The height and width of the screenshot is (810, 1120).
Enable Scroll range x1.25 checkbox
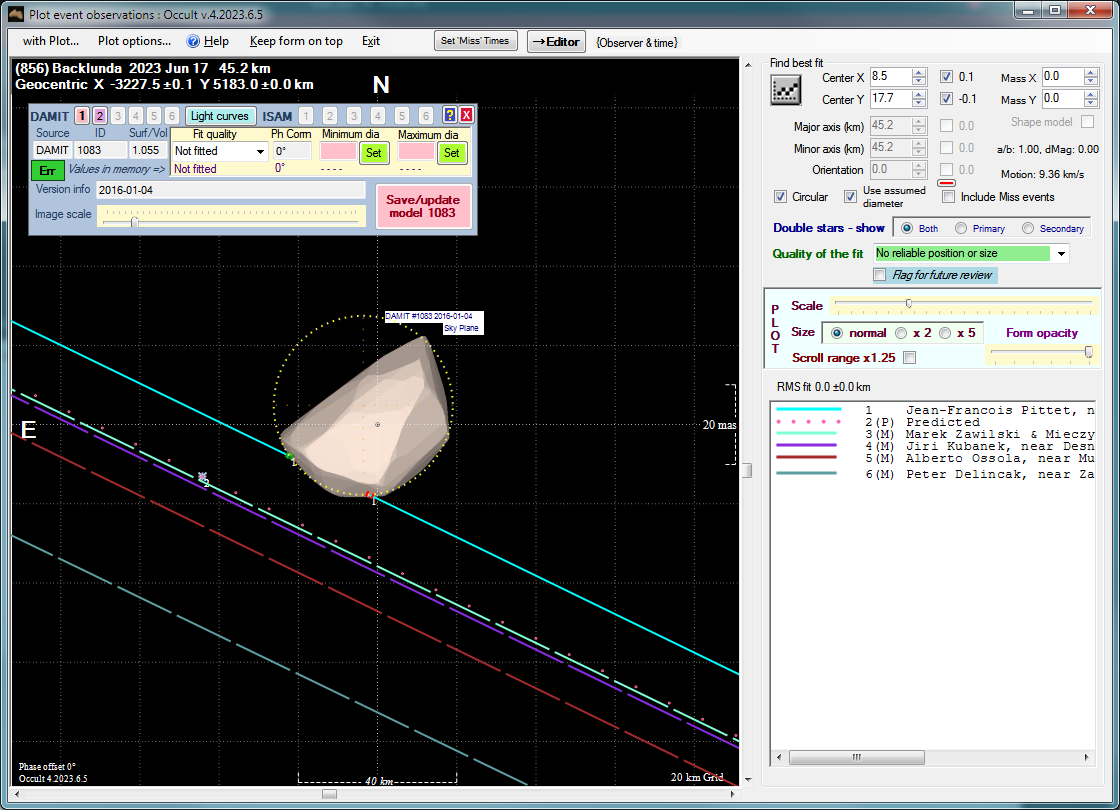point(909,358)
